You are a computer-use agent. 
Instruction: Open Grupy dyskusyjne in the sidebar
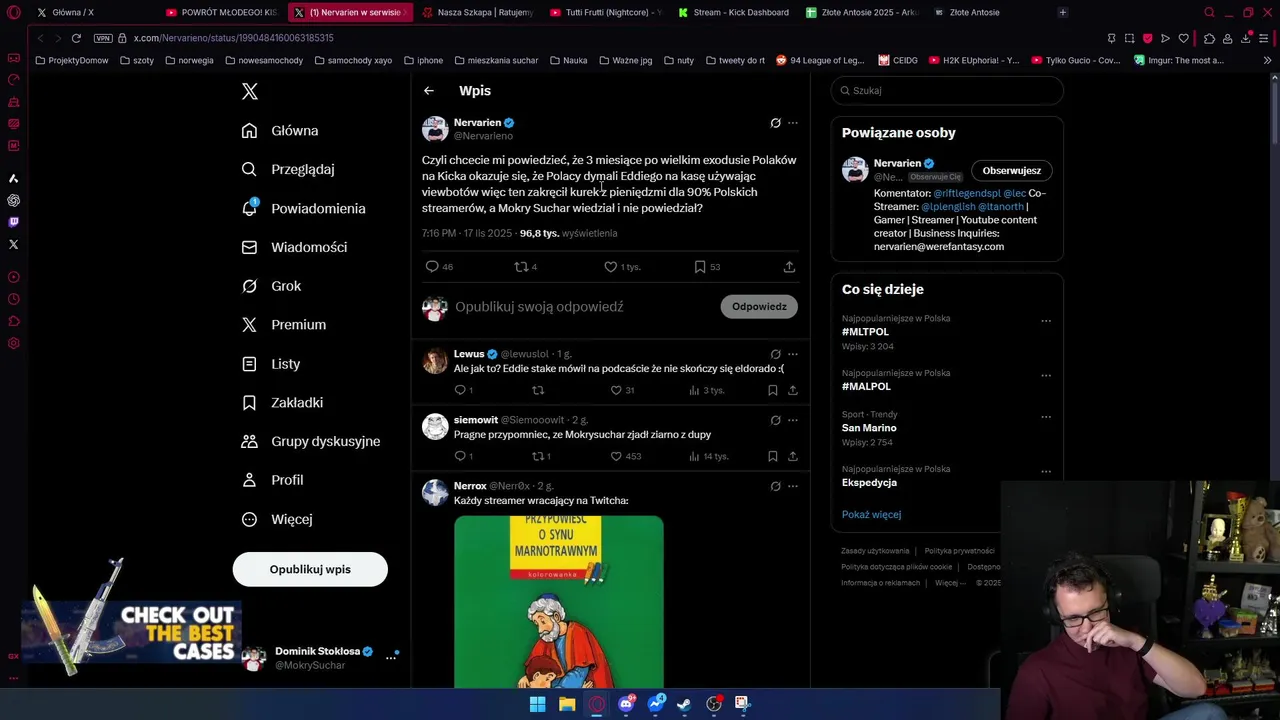coord(311,441)
